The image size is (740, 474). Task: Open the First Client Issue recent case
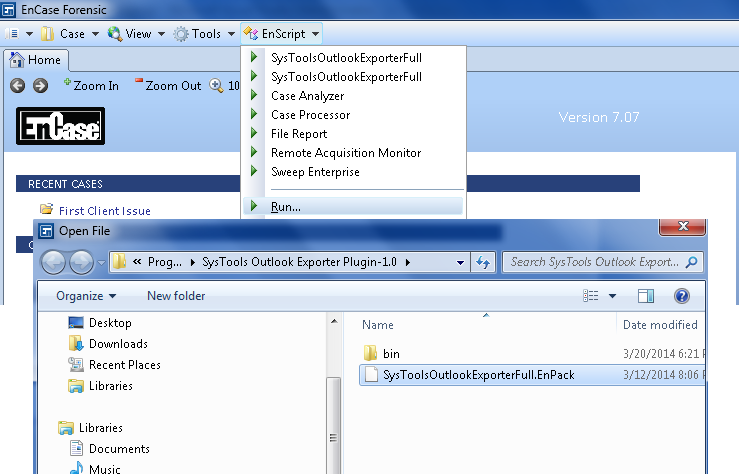coord(105,211)
